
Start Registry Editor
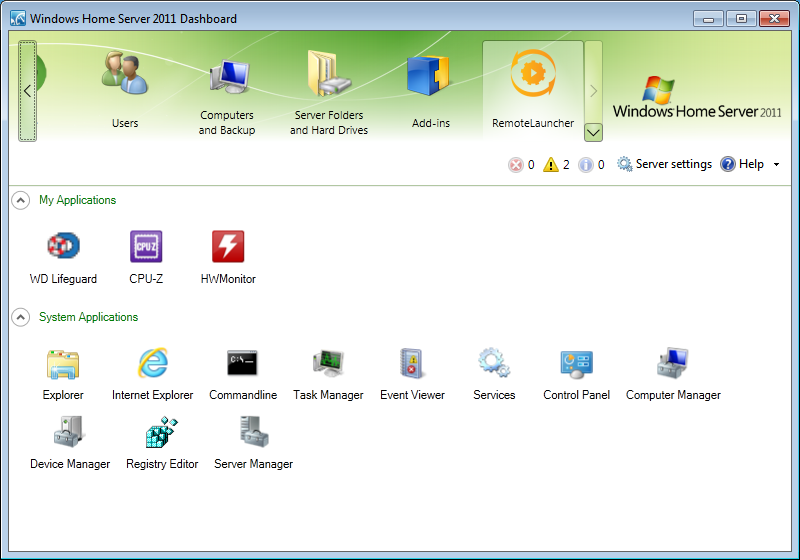pyautogui.click(x=162, y=443)
